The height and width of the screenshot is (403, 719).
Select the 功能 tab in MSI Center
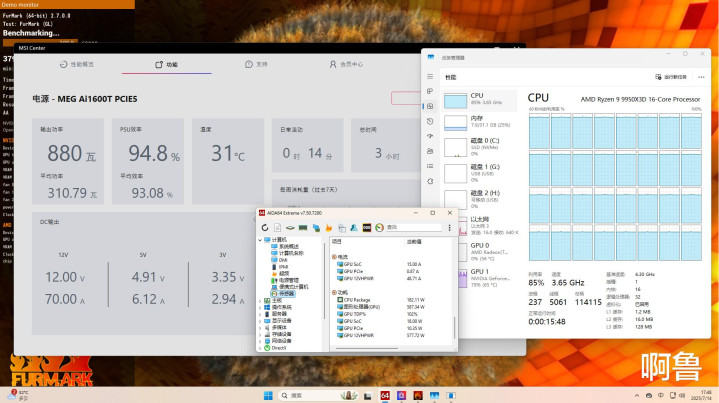(166, 64)
